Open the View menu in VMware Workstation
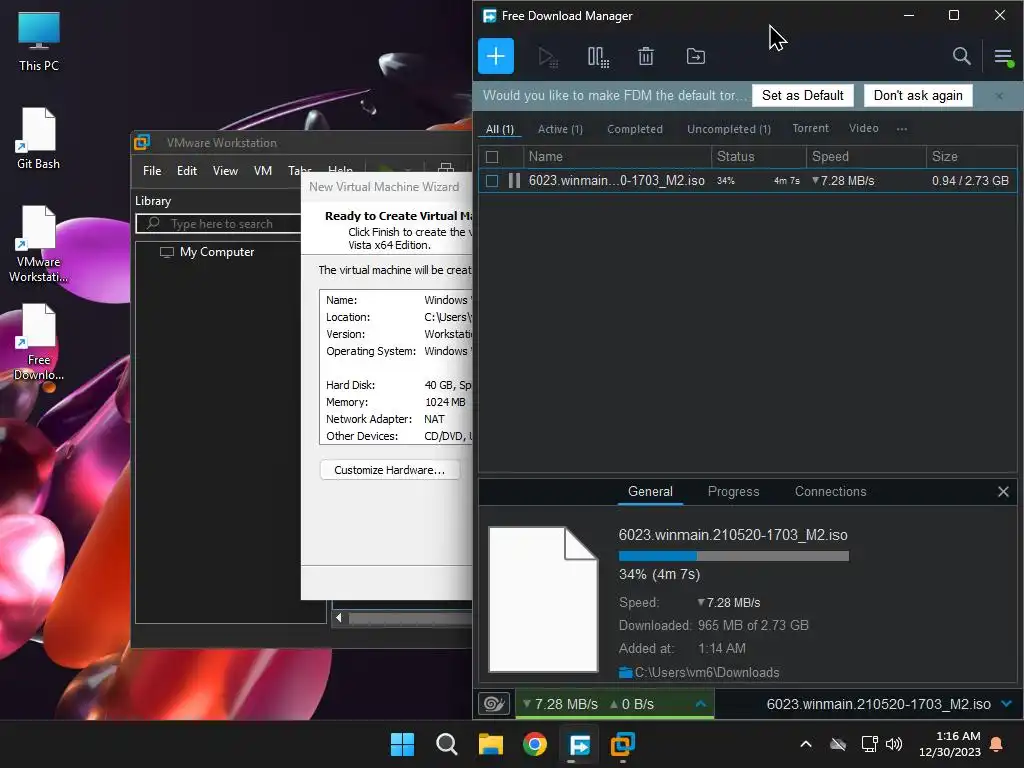Viewport: 1024px width, 768px height. click(x=225, y=170)
